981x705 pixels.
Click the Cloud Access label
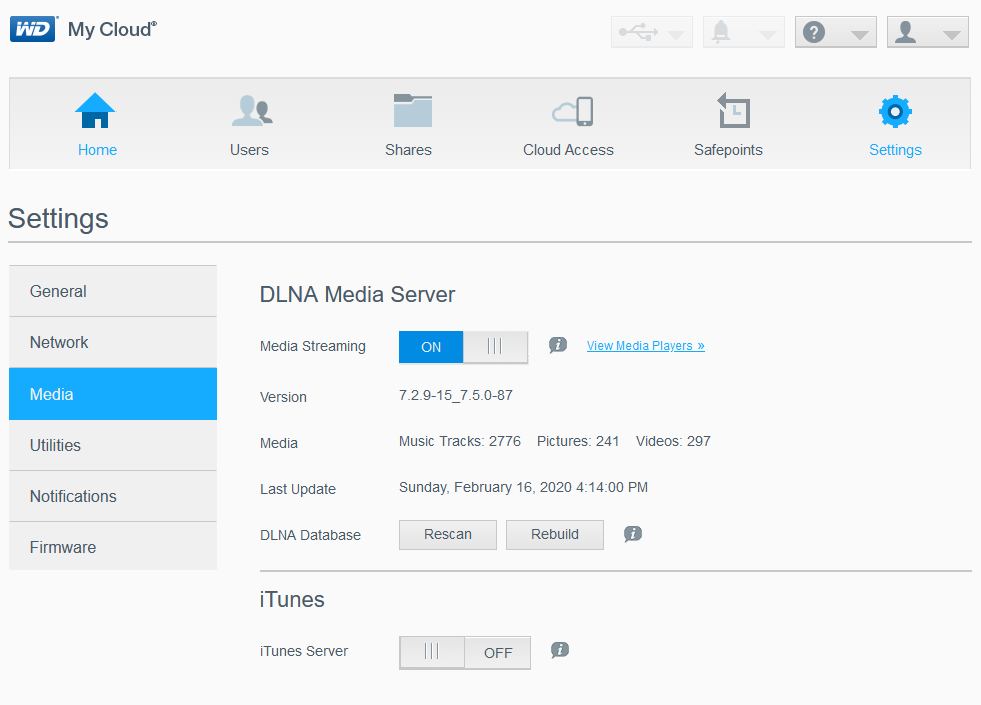click(568, 150)
